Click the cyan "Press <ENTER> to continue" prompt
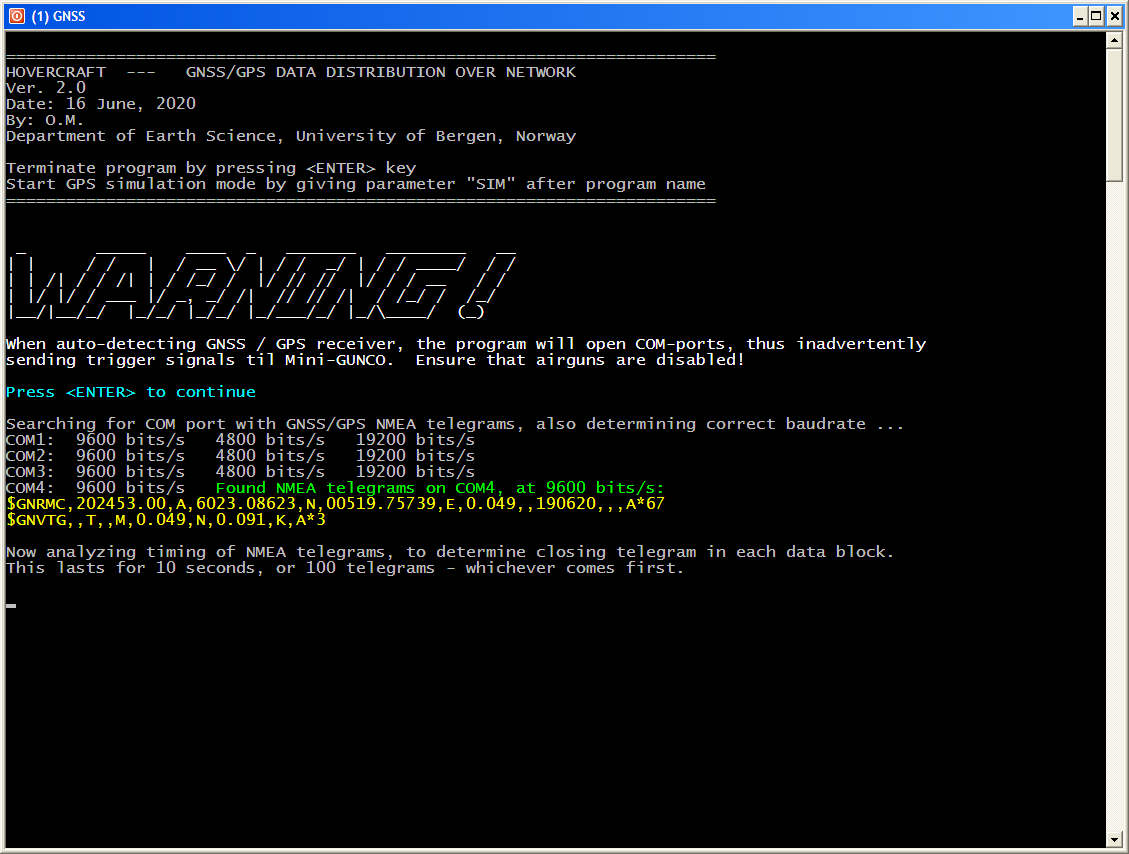This screenshot has width=1129, height=854. point(130,392)
